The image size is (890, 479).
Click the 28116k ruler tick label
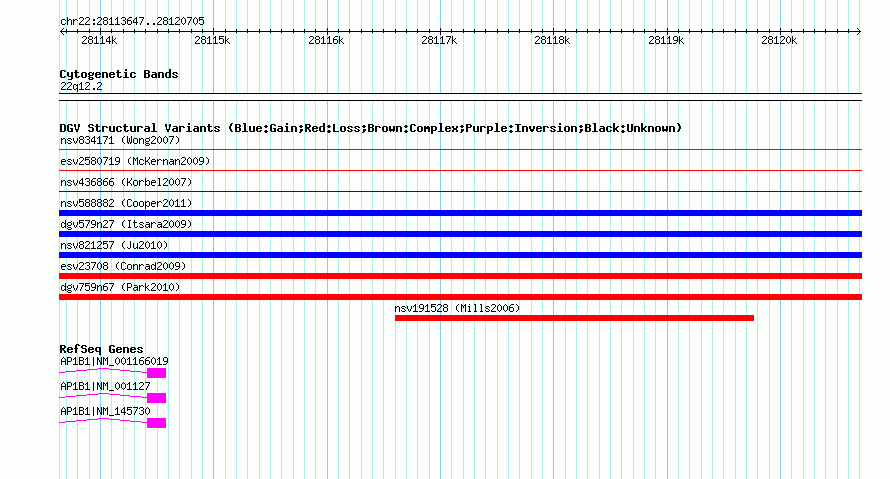click(326, 40)
